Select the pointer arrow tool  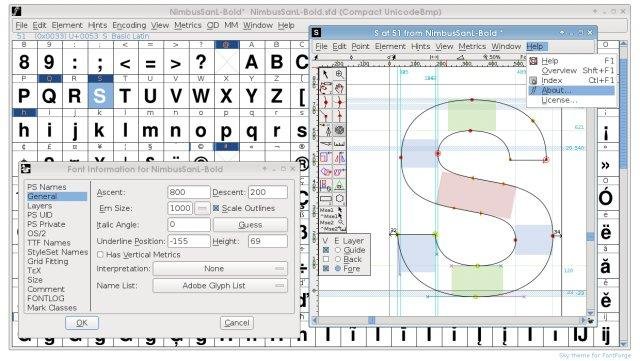(326, 74)
